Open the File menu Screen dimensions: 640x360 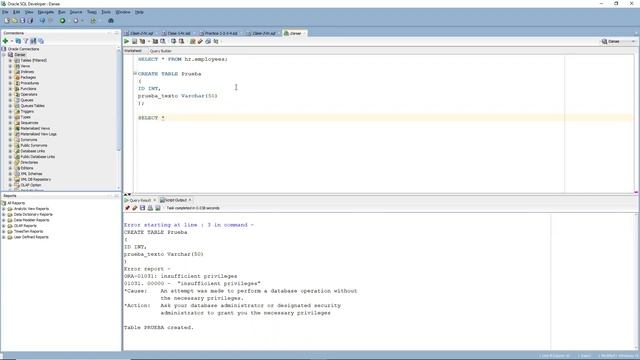click(x=5, y=12)
